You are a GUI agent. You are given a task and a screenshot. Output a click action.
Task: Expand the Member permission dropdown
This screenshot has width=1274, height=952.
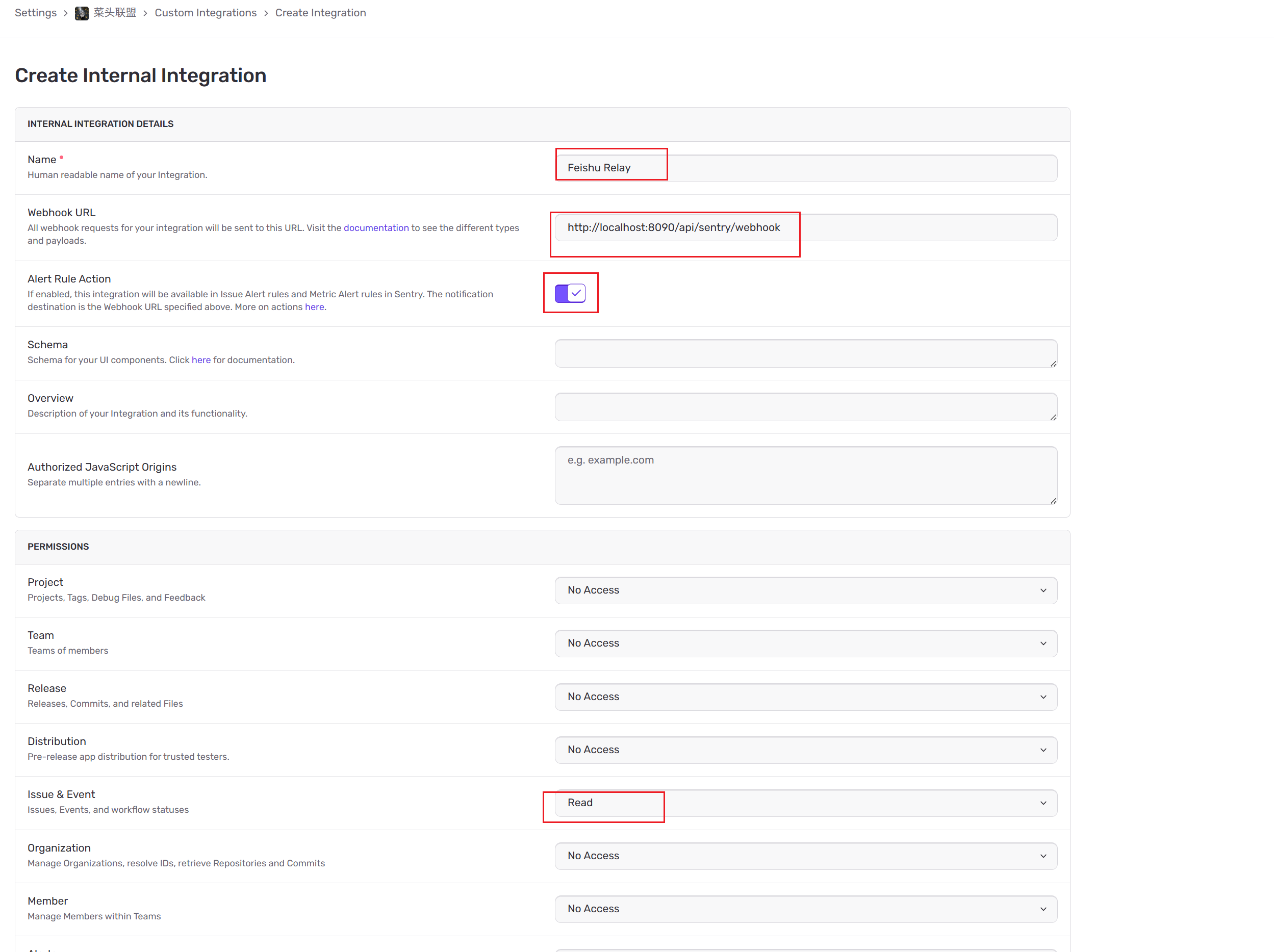coord(805,909)
